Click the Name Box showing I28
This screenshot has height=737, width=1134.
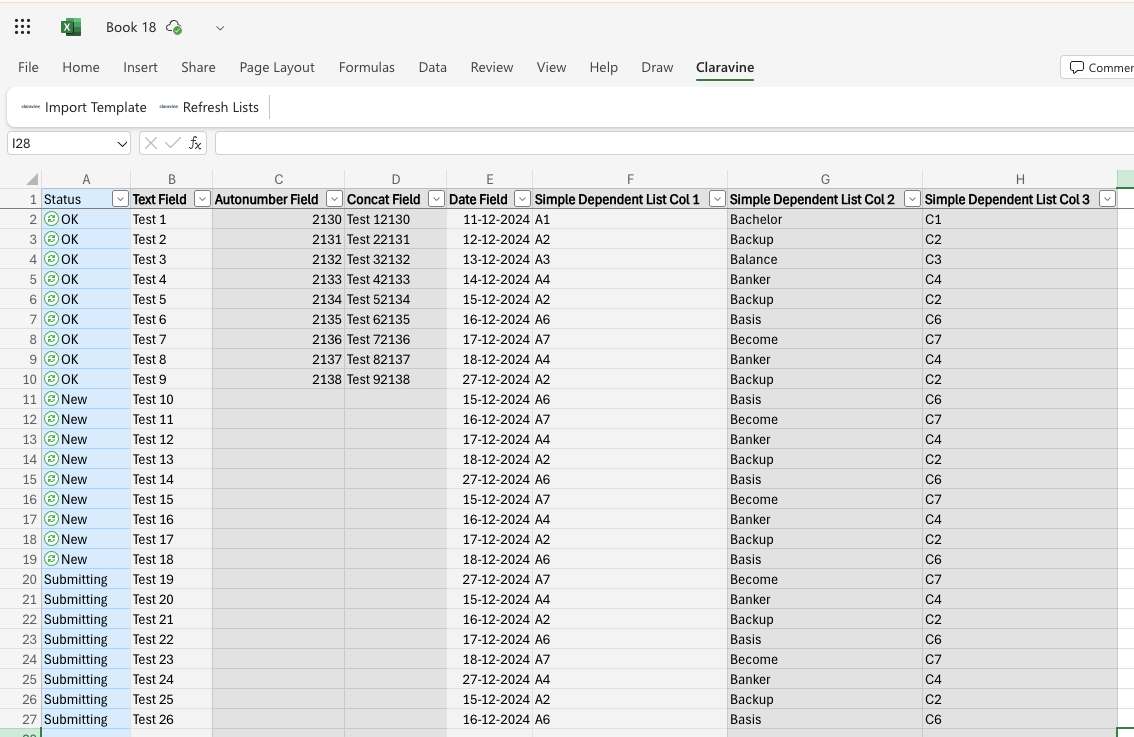pos(61,143)
